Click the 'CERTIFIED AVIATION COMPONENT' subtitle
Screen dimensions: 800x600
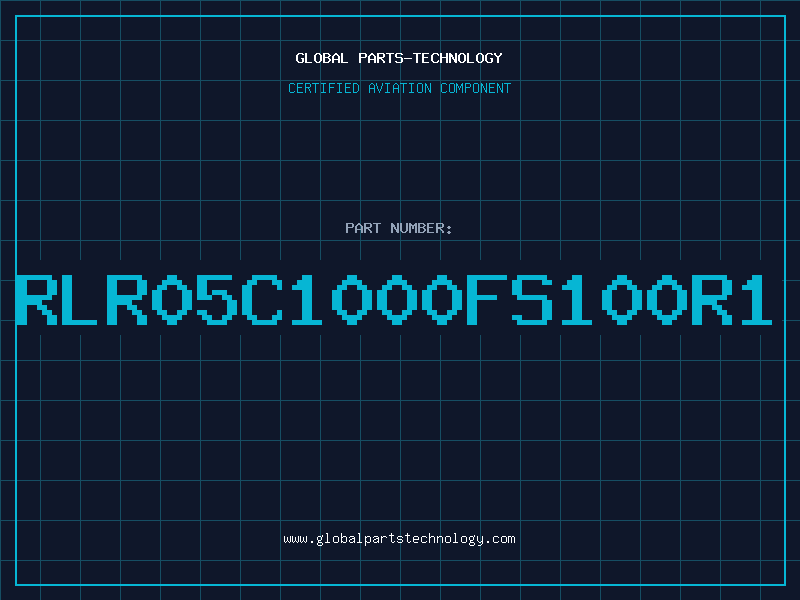coord(399,88)
